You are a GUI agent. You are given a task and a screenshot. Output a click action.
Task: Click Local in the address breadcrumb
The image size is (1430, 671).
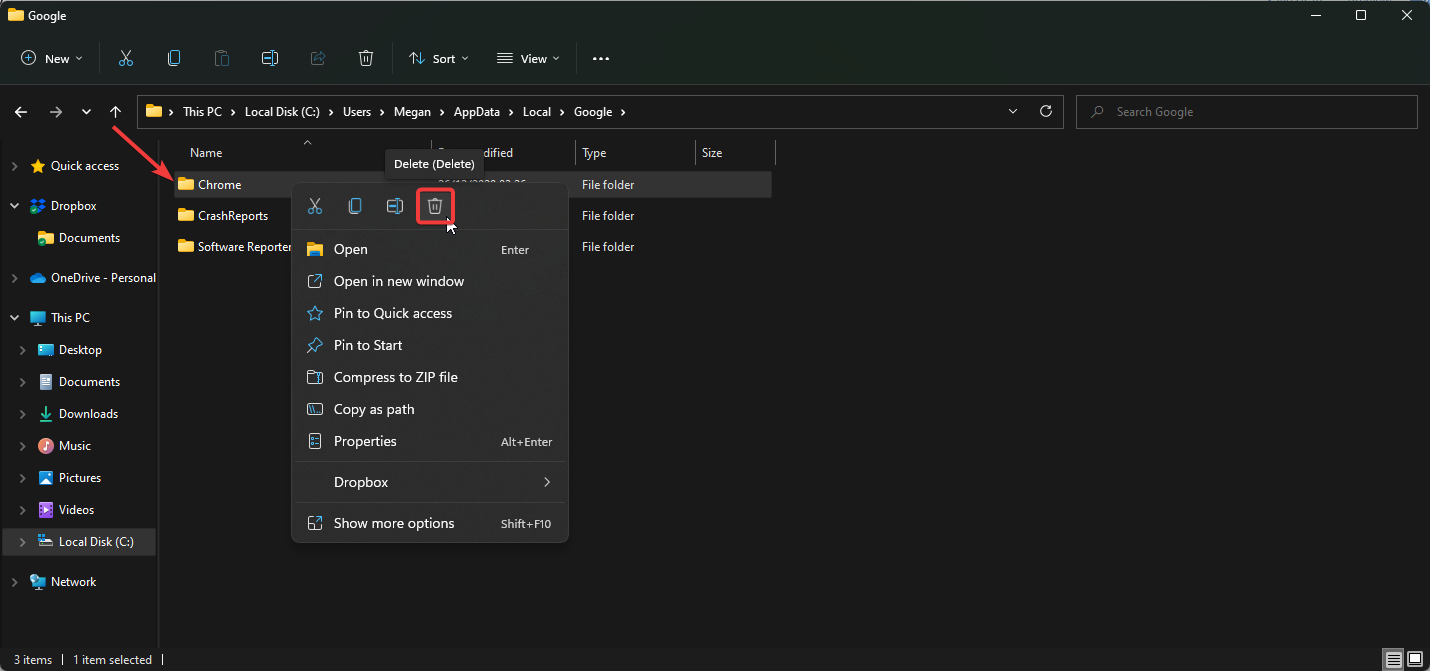537,112
